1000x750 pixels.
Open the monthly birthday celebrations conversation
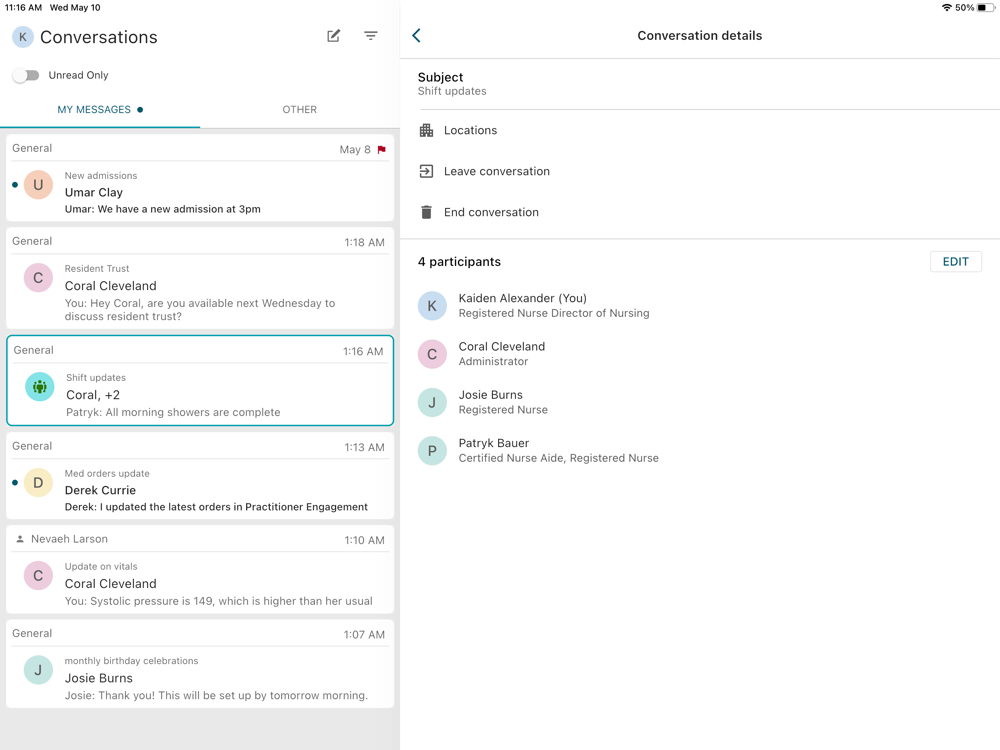tap(200, 664)
